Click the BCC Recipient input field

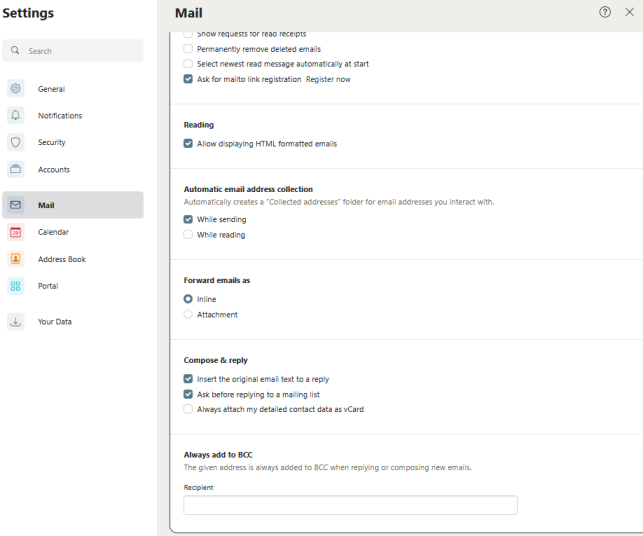coord(350,505)
